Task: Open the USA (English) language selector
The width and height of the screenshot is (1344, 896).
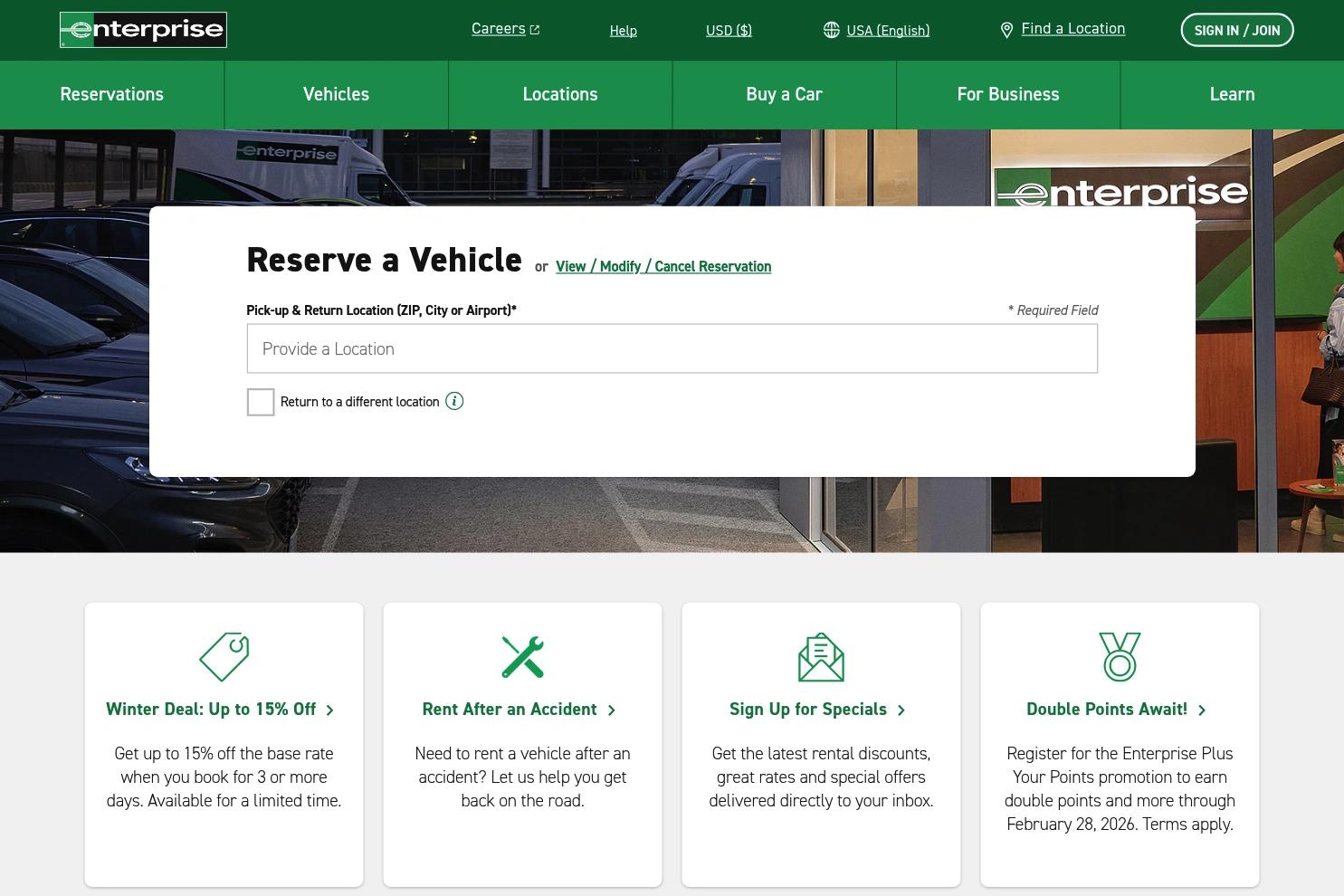Action: 888,30
